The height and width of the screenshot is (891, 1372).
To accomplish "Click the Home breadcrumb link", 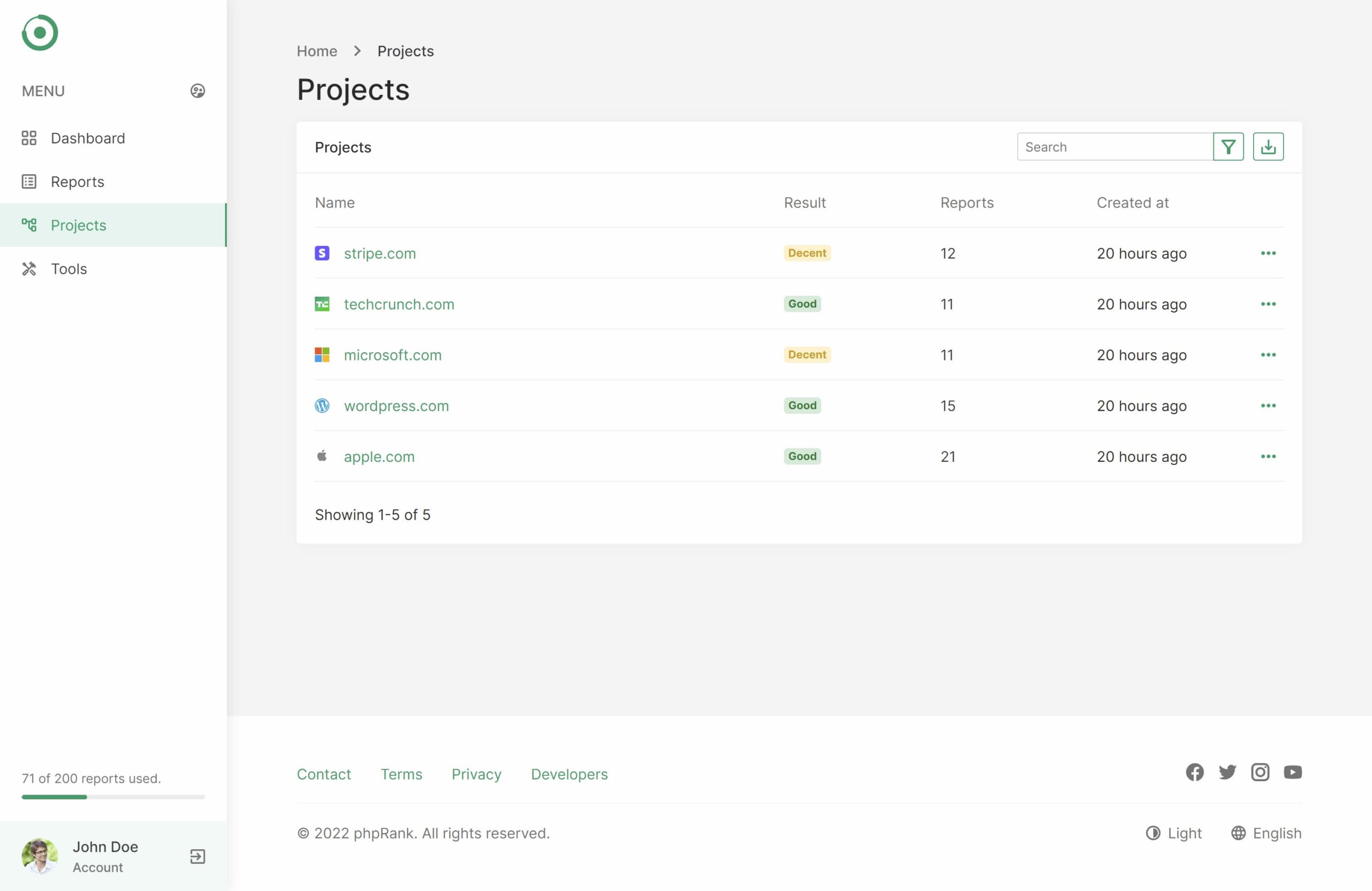I will point(317,51).
